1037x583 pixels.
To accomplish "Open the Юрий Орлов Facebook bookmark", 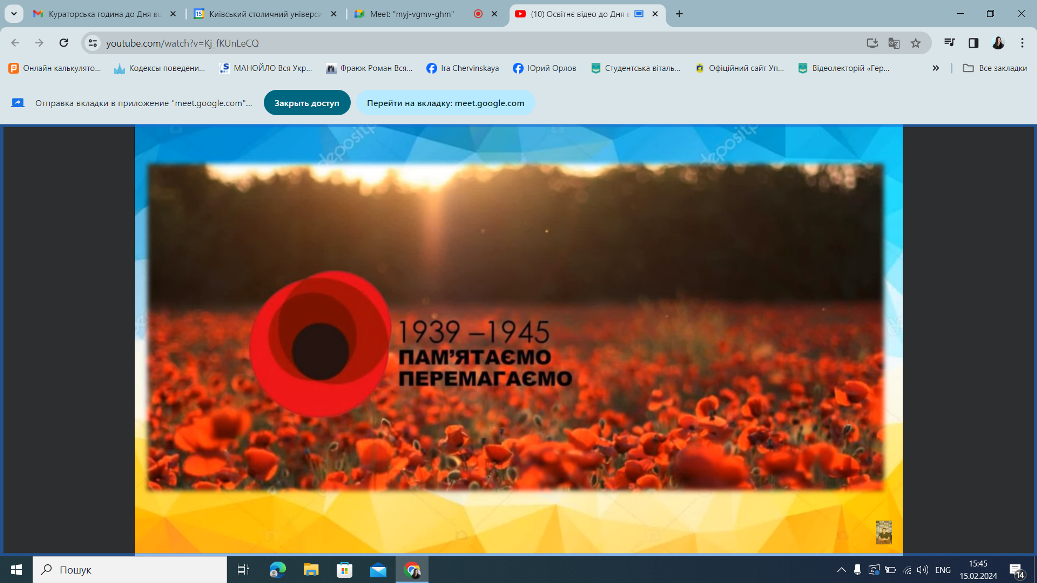I will tap(544, 68).
